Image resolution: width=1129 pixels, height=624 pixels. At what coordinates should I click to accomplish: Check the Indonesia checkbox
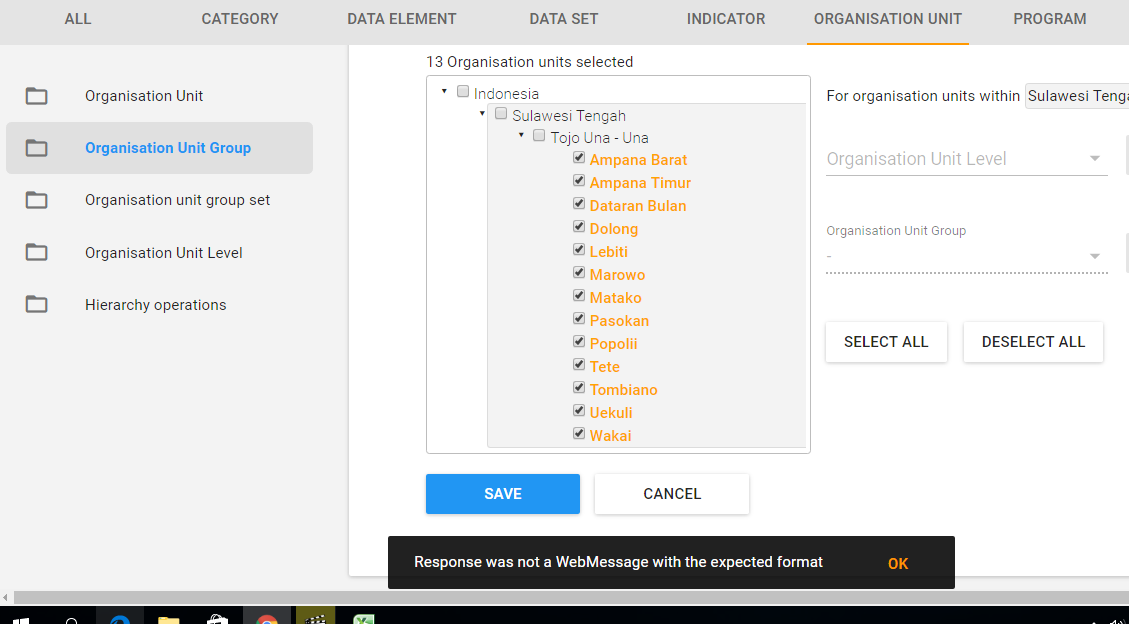pos(463,92)
